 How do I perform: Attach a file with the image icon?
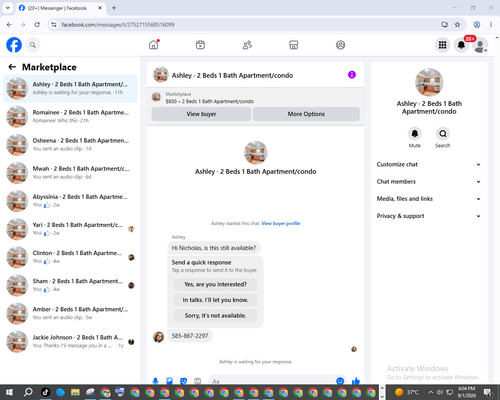(x=169, y=381)
